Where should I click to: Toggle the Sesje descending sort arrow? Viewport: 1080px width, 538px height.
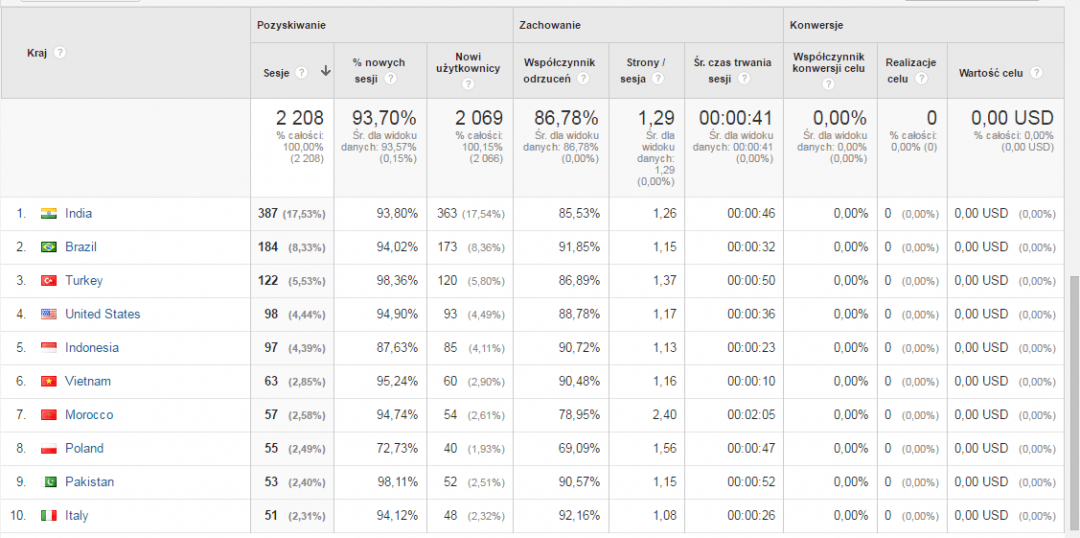point(325,71)
